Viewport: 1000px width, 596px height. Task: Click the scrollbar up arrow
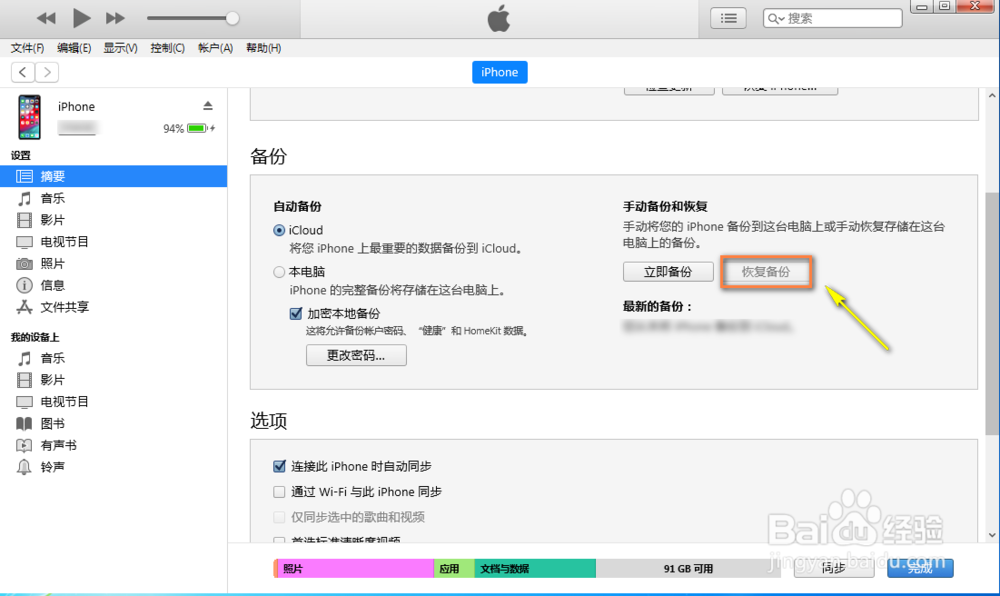click(992, 96)
